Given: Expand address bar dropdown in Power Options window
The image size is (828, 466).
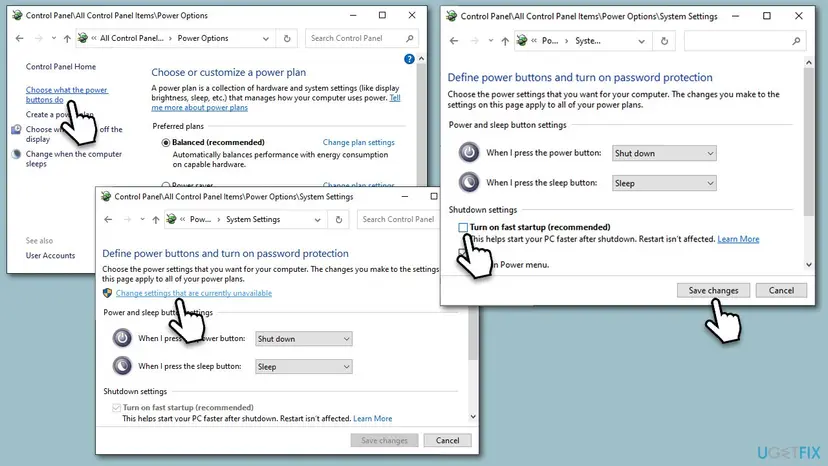Looking at the screenshot, I should pyautogui.click(x=266, y=39).
